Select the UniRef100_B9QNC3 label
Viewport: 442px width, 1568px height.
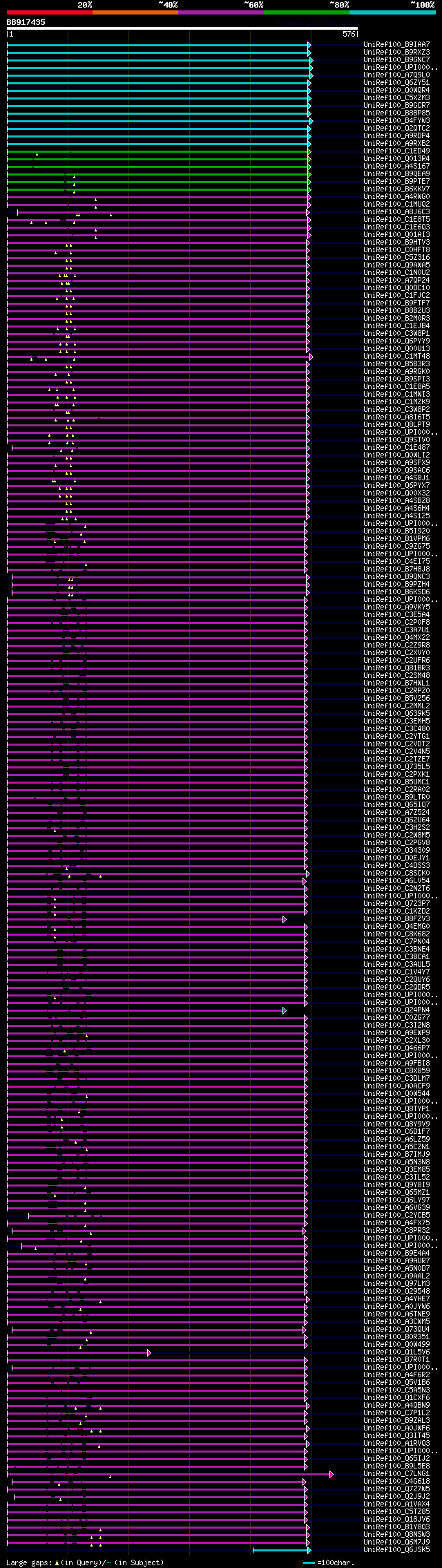click(396, 576)
